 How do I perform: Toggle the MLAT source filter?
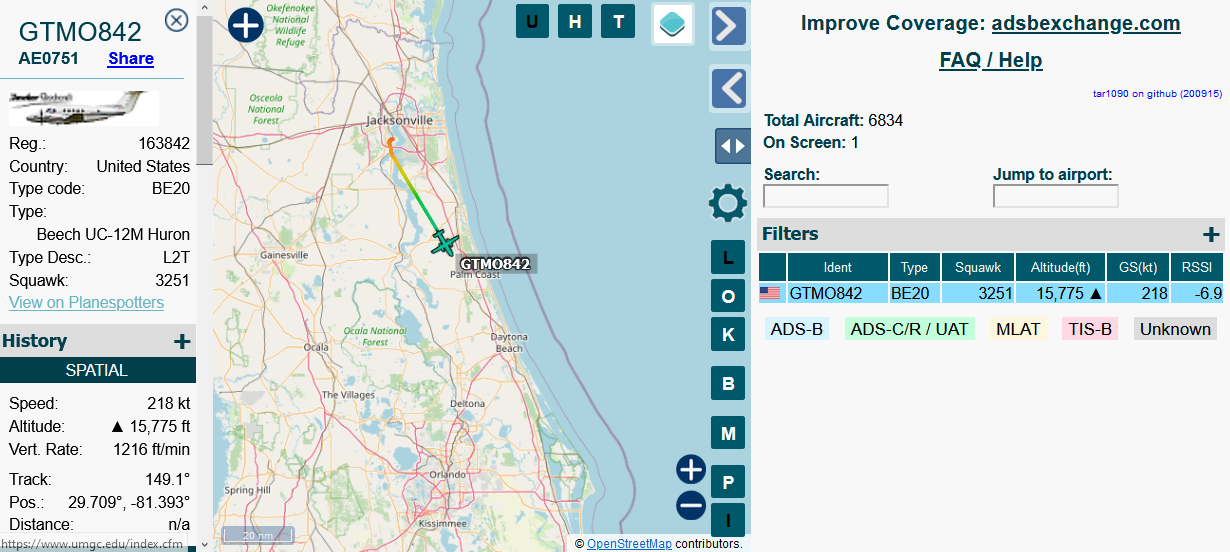tap(1018, 329)
